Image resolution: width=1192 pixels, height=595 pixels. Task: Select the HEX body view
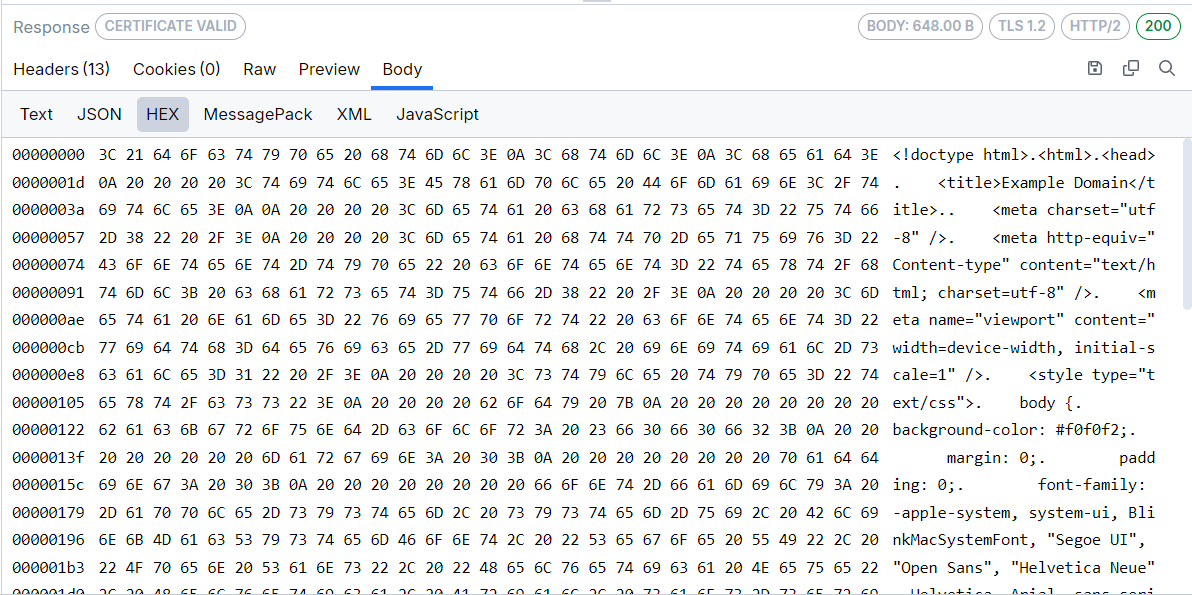[x=162, y=114]
